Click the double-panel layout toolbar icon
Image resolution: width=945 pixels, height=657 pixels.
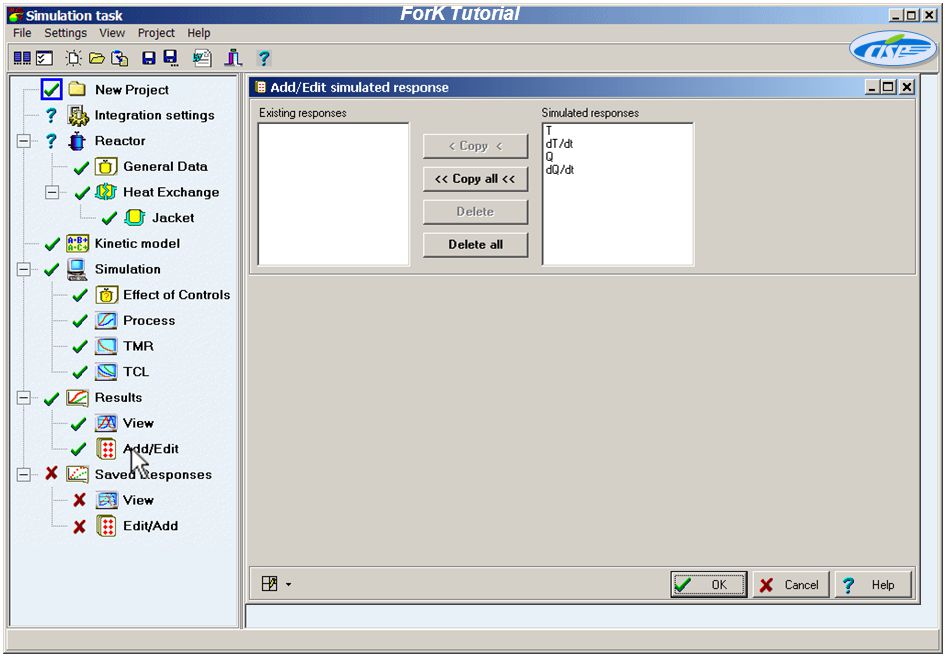(x=22, y=58)
